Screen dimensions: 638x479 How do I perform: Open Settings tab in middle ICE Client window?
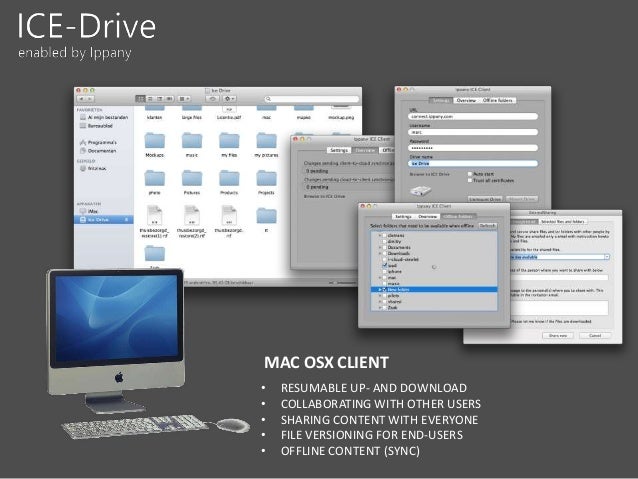(339, 150)
